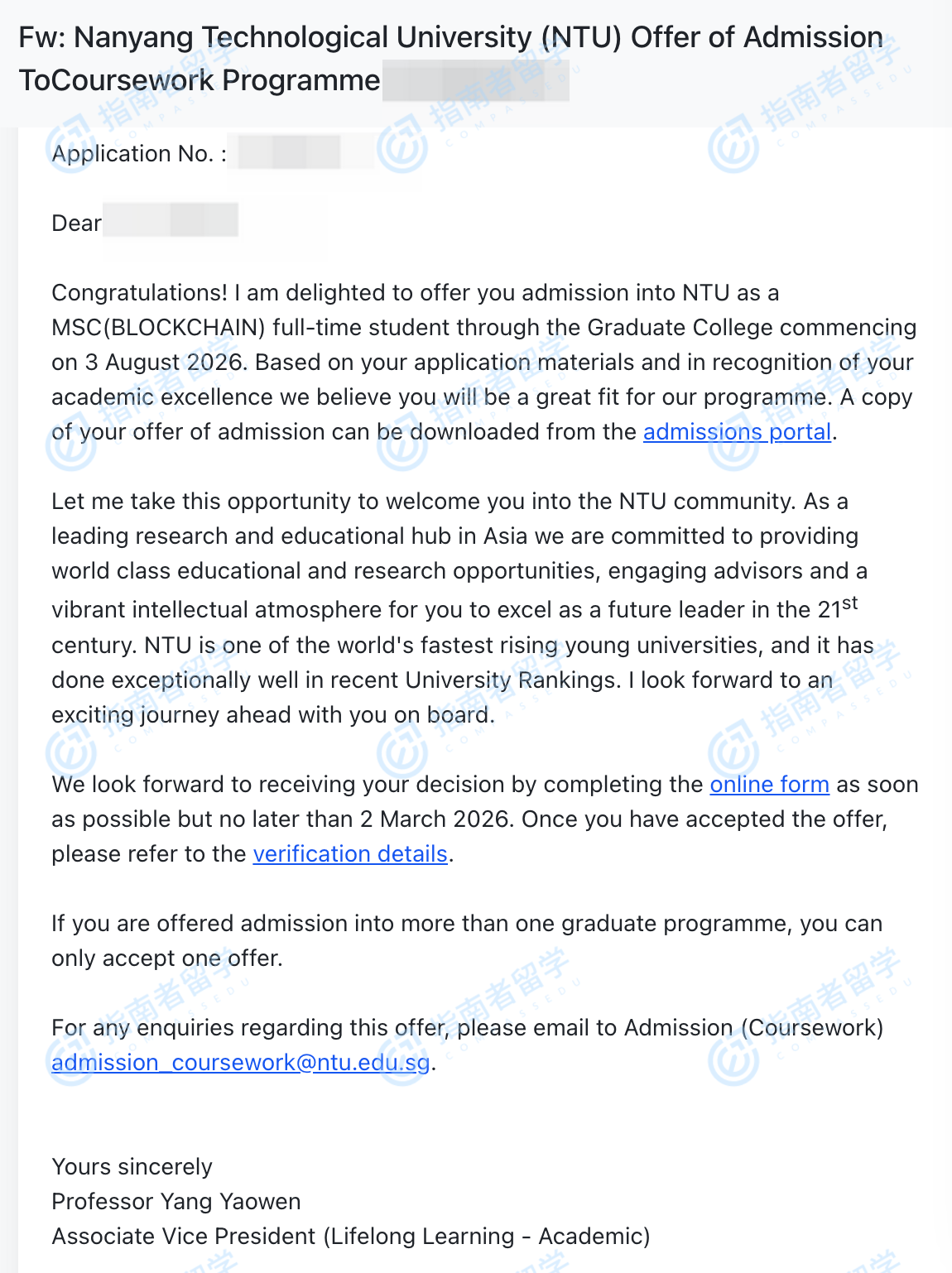Image resolution: width=952 pixels, height=1273 pixels.
Task: Click the blurred application number value
Action: [301, 153]
